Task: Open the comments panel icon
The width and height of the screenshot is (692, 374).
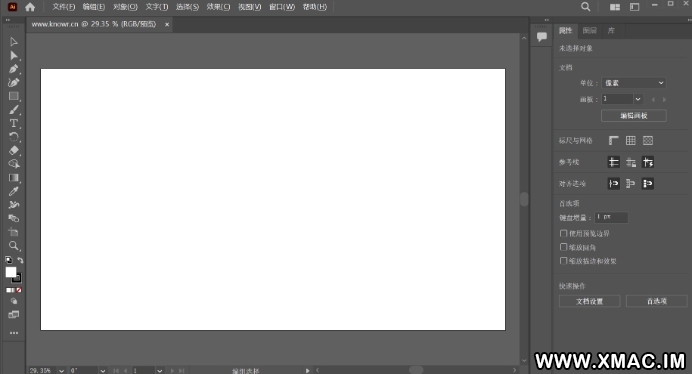Action: (542, 37)
